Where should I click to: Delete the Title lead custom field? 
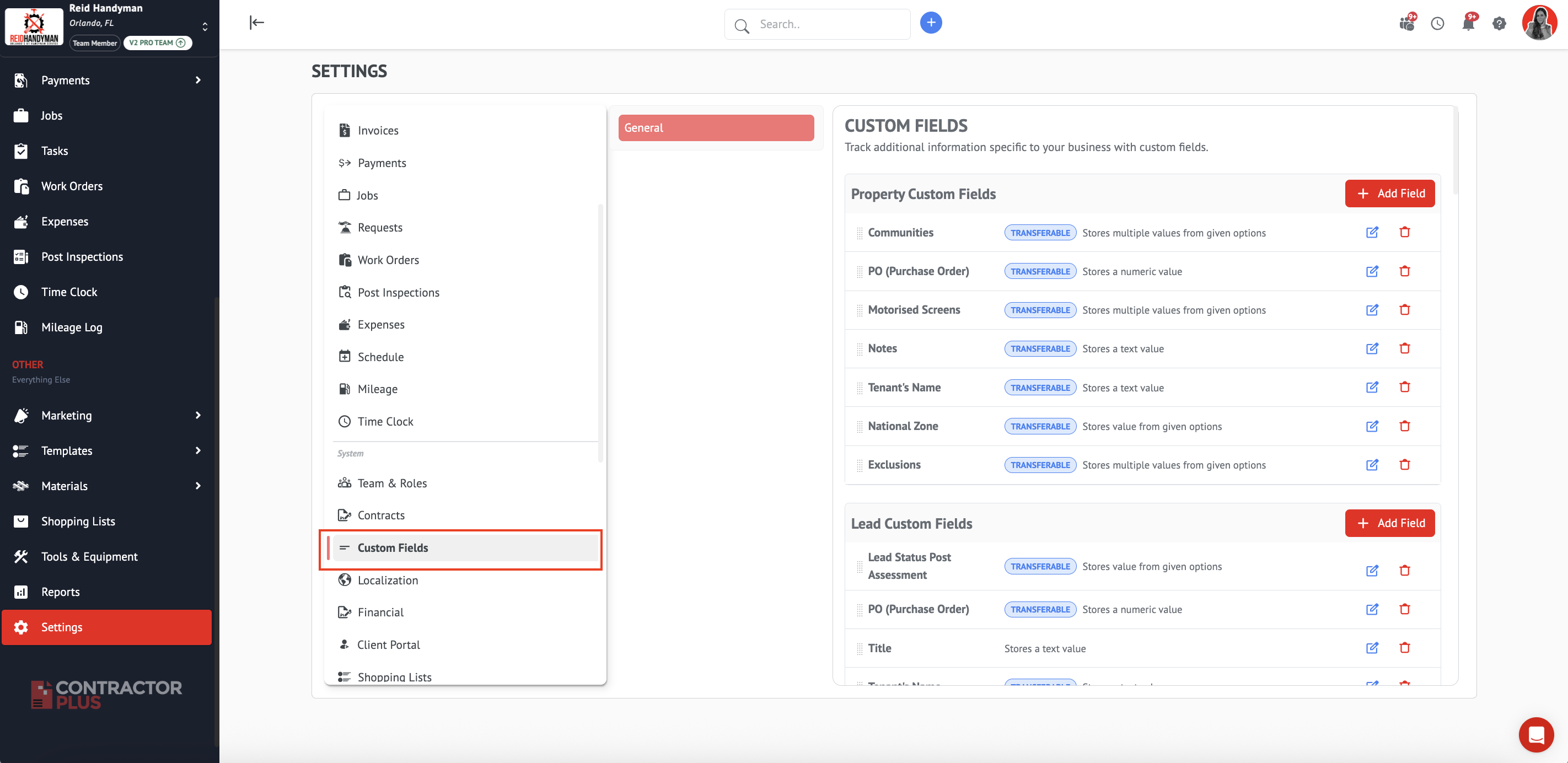click(x=1404, y=648)
